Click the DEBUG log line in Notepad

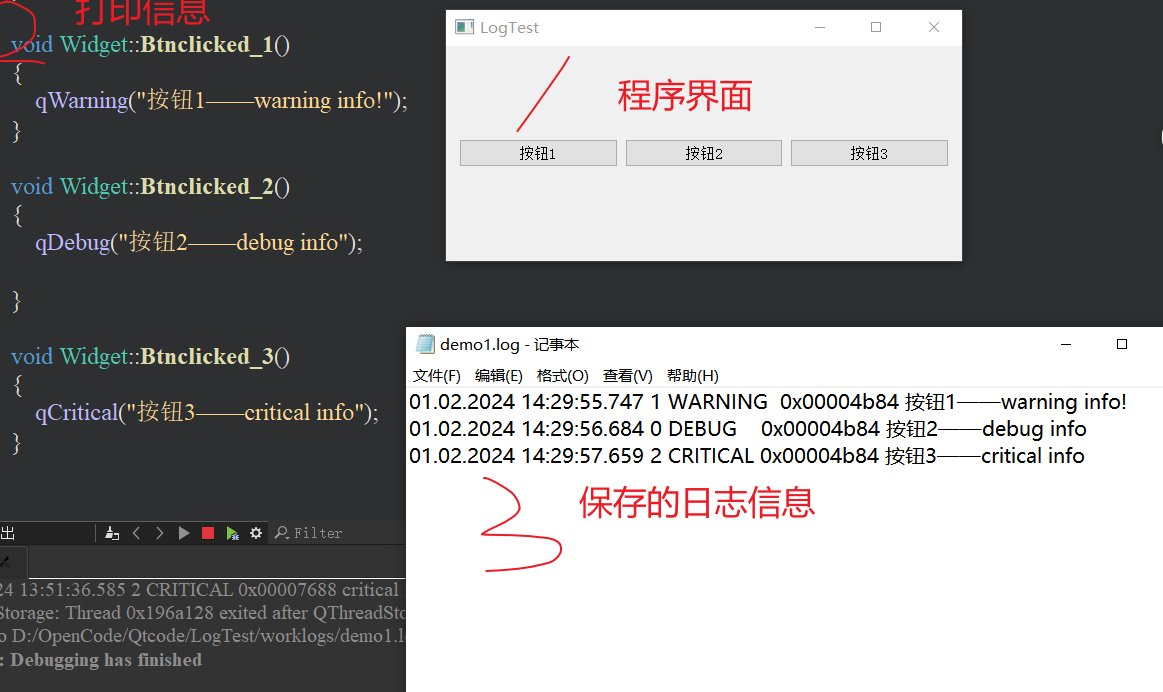748,429
